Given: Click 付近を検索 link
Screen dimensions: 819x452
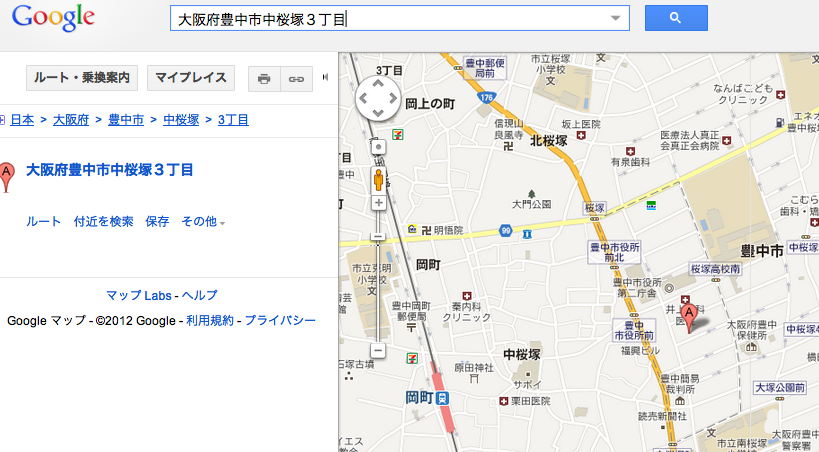Looking at the screenshot, I should tap(103, 222).
